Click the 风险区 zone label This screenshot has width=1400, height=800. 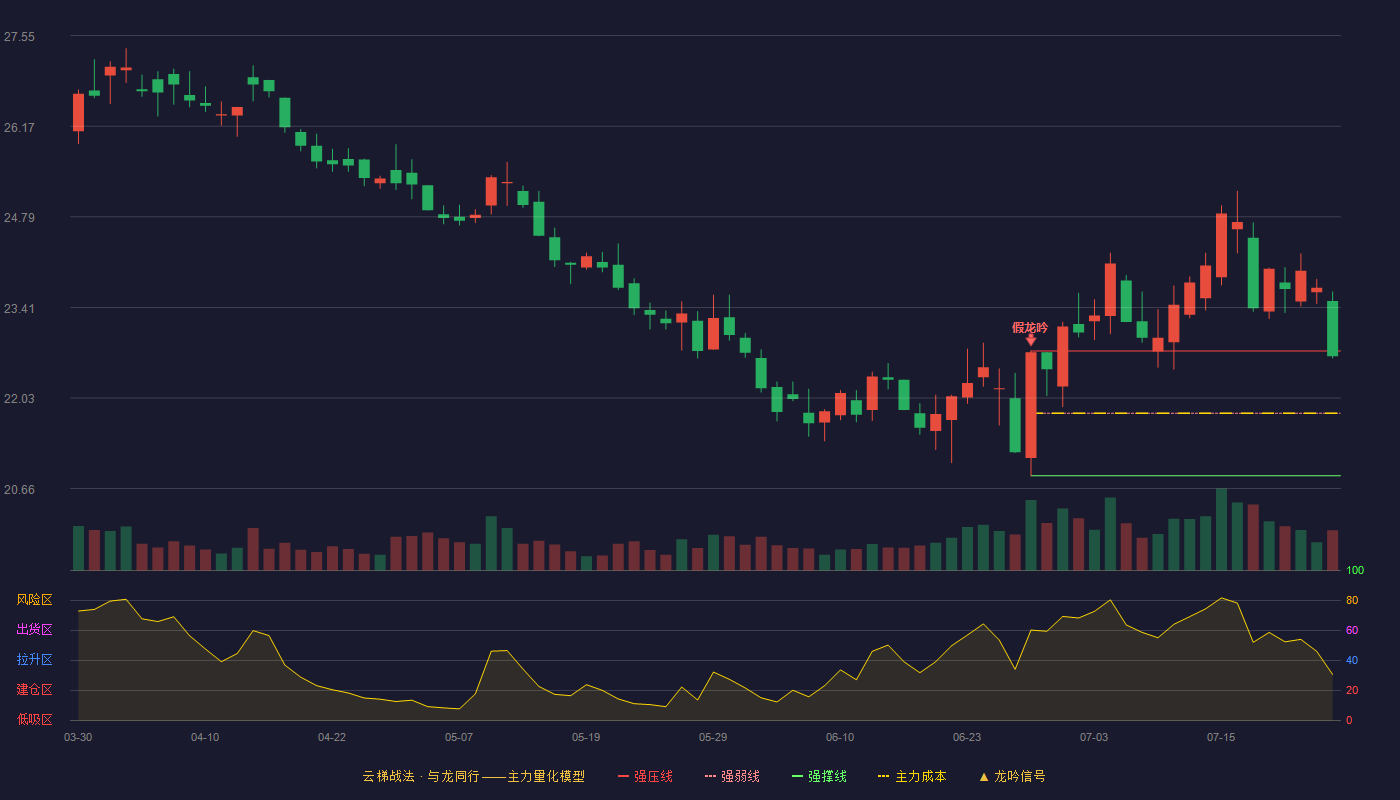34,600
